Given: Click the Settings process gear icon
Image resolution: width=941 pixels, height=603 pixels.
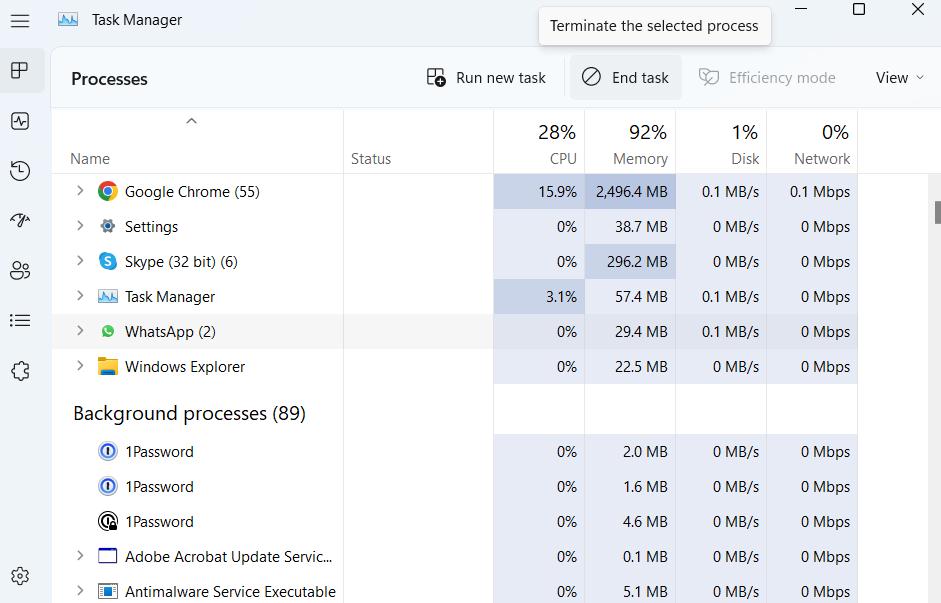Looking at the screenshot, I should tap(107, 226).
